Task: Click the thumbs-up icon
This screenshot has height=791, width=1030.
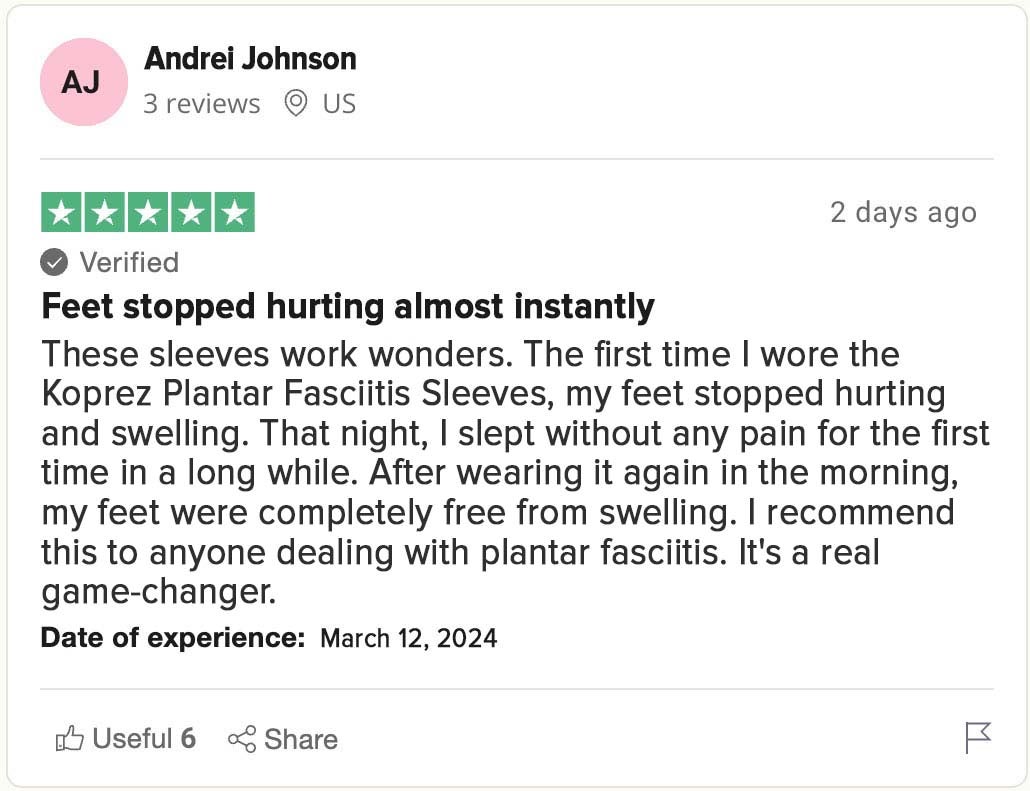Action: click(x=70, y=739)
